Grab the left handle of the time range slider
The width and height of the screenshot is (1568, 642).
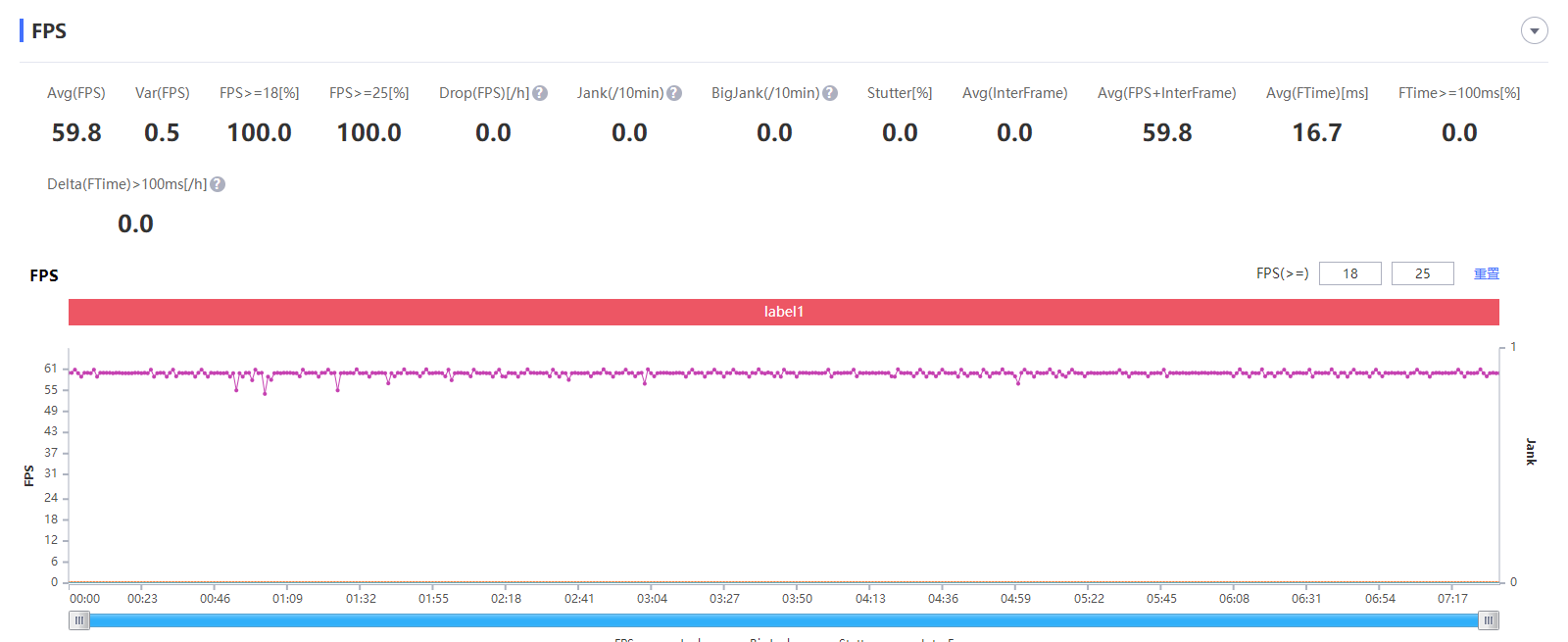[79, 620]
